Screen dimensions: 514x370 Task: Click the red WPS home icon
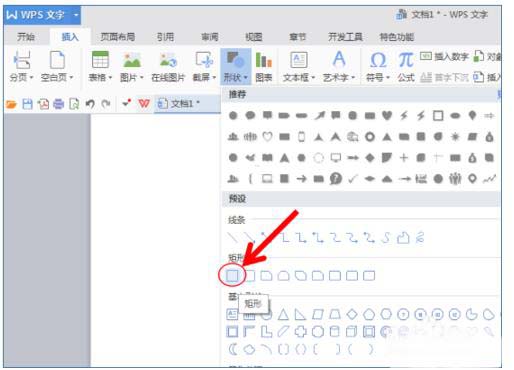point(144,104)
